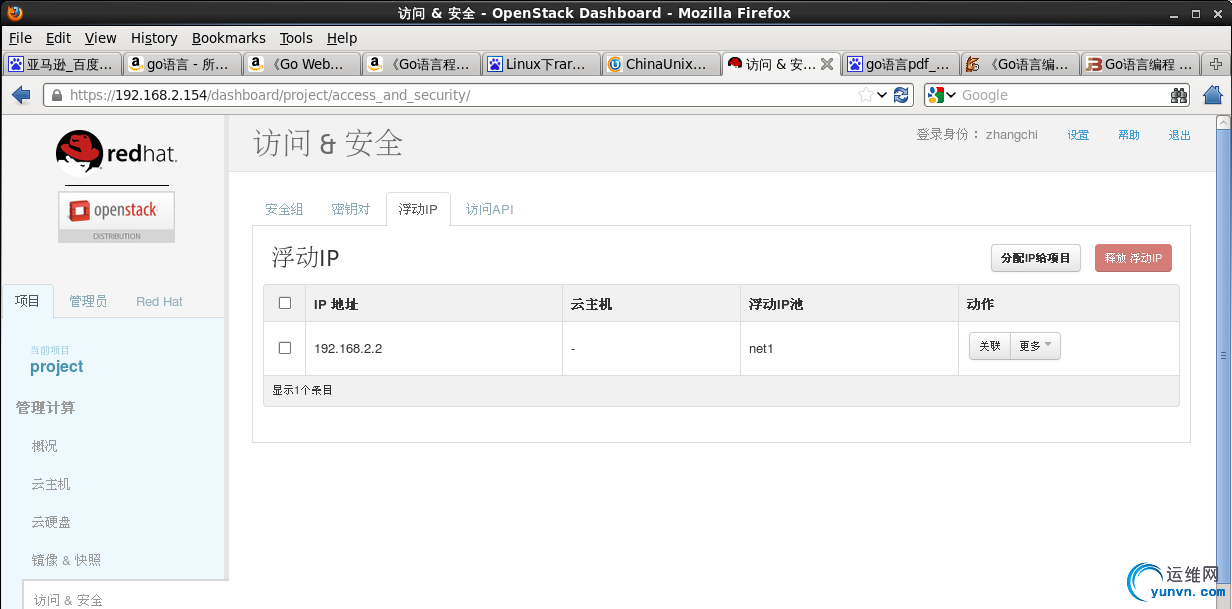Click the Red Hat logo

pos(116,152)
